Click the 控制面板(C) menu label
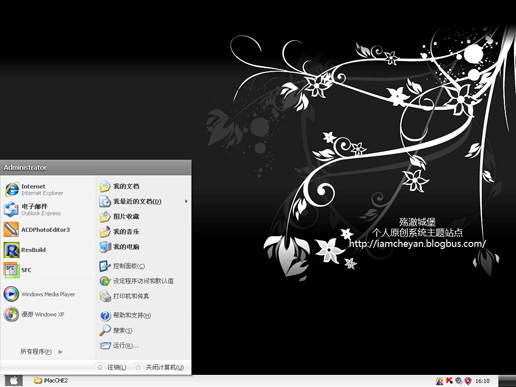Image resolution: width=516 pixels, height=387 pixels. [x=129, y=266]
